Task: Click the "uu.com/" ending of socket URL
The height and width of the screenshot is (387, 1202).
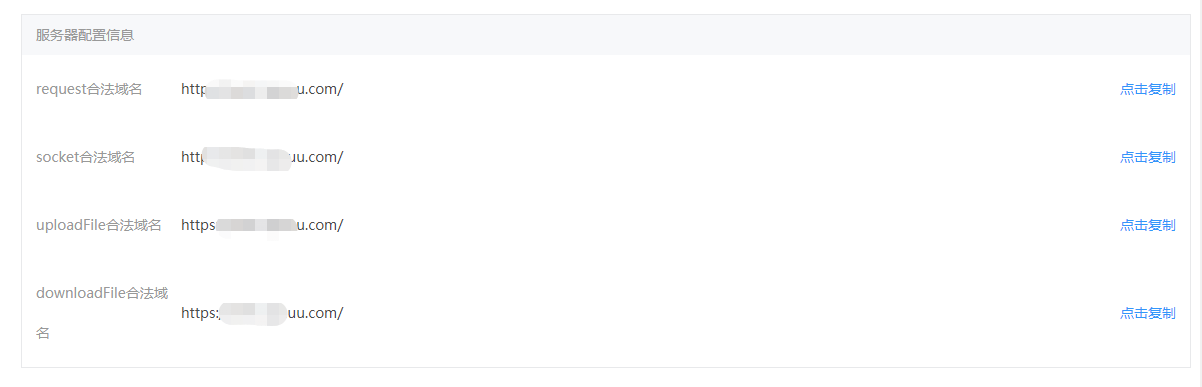Action: click(x=317, y=157)
